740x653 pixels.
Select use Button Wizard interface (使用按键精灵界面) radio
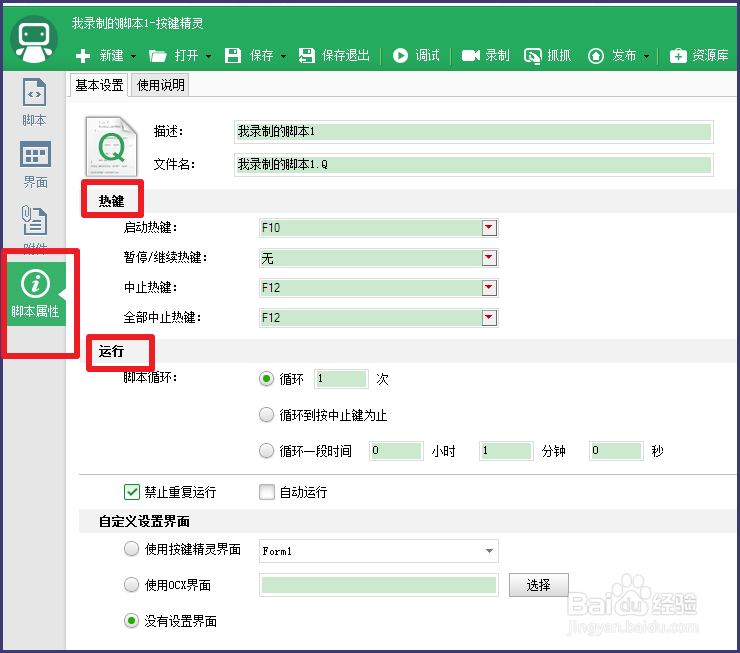click(x=131, y=549)
